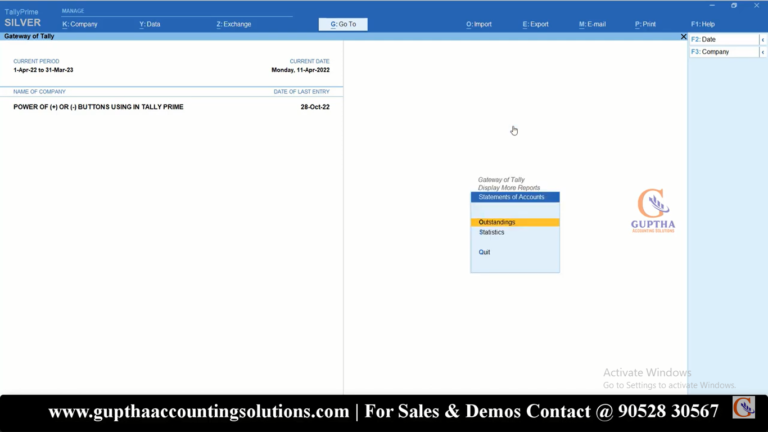768x432 pixels.
Task: Click the MANAGE label in the top bar
Action: click(72, 11)
